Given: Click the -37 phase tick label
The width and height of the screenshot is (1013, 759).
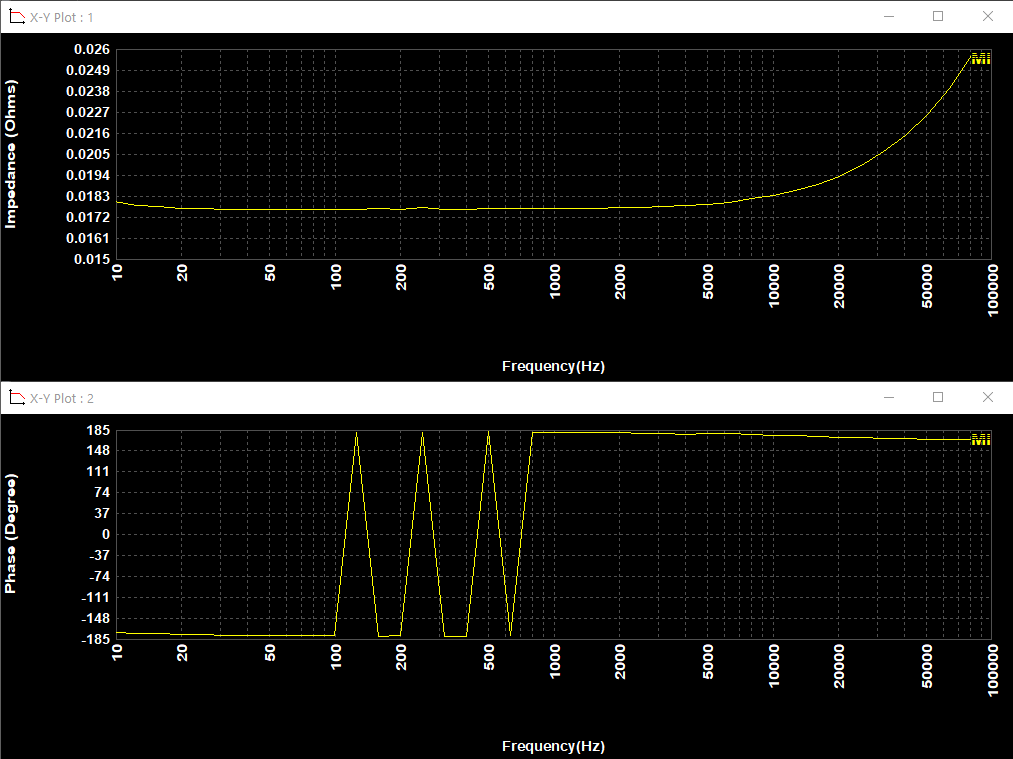Looking at the screenshot, I should (99, 556).
